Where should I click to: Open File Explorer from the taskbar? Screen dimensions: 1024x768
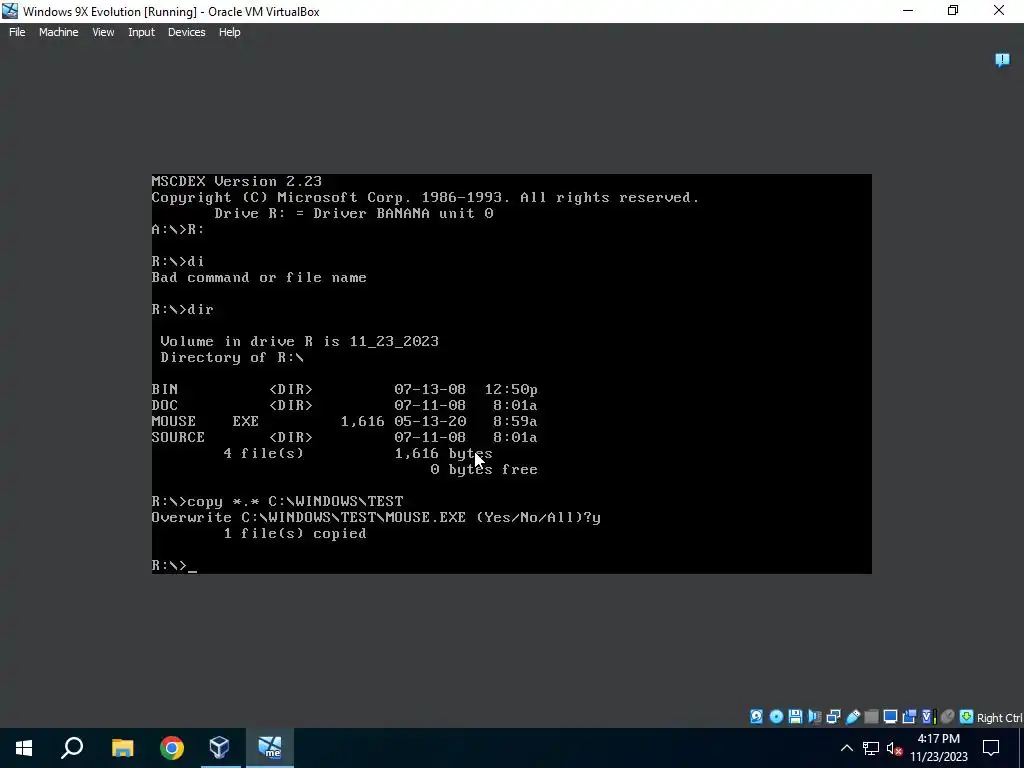pyautogui.click(x=122, y=748)
